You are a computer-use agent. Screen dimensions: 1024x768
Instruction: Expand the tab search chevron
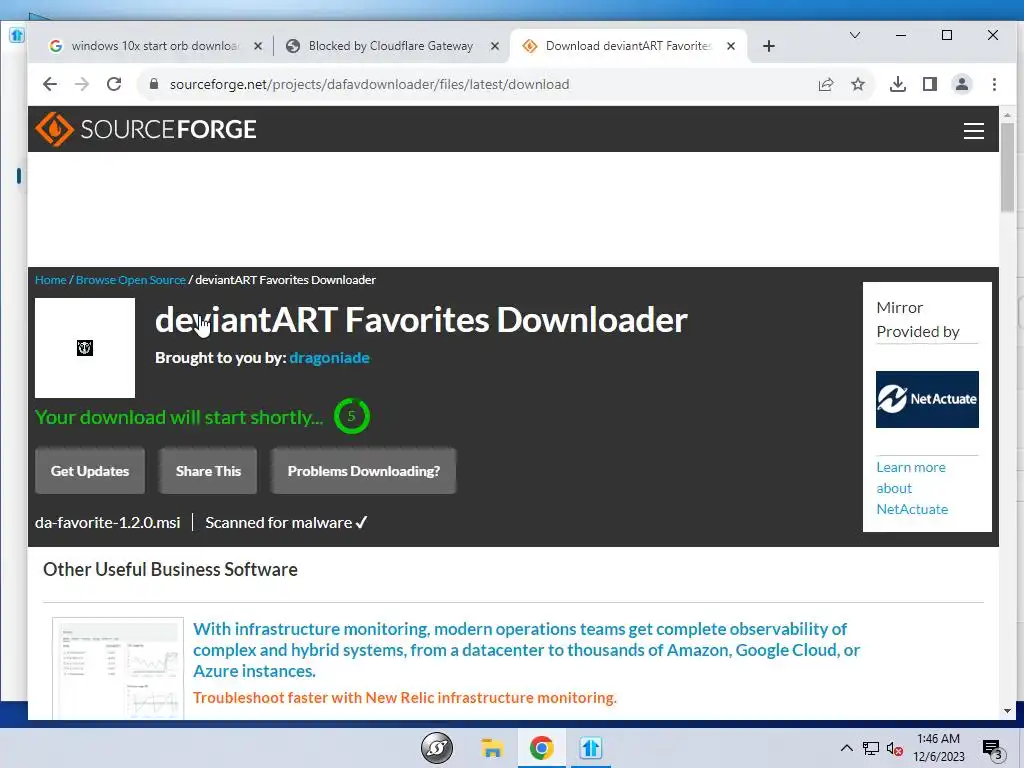click(x=854, y=35)
